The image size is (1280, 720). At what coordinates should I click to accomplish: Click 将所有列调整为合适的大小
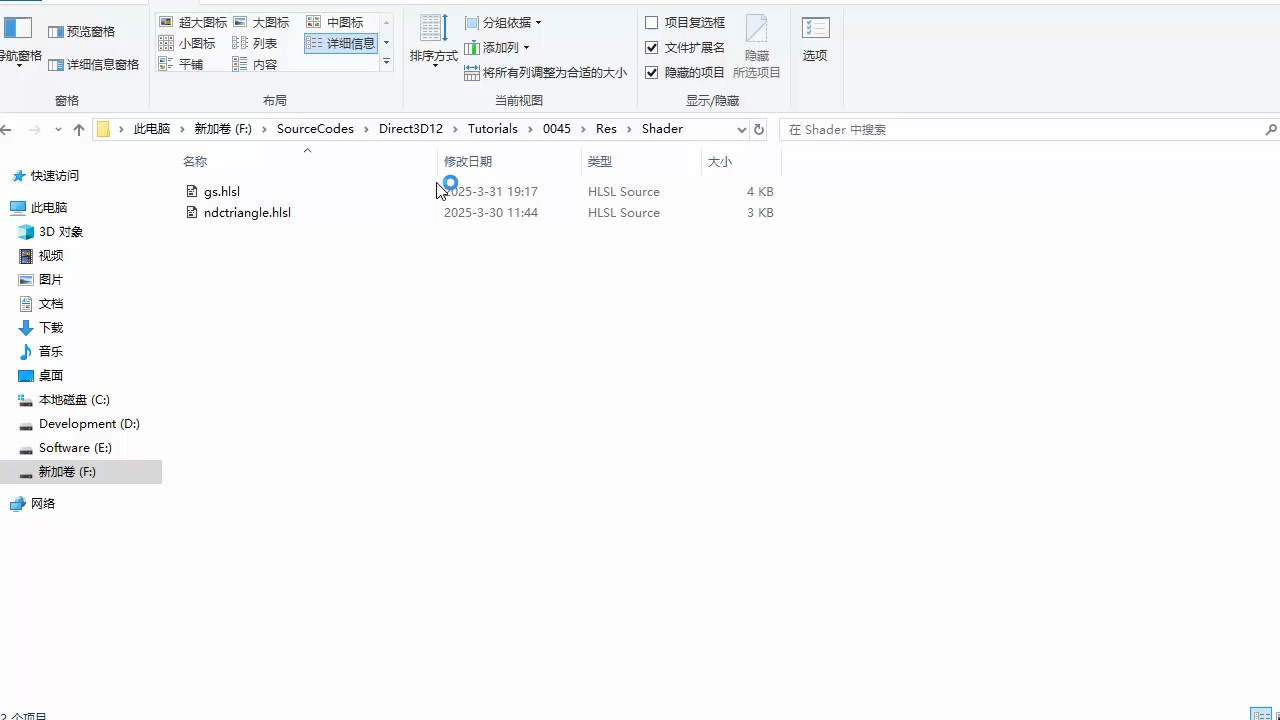point(546,72)
